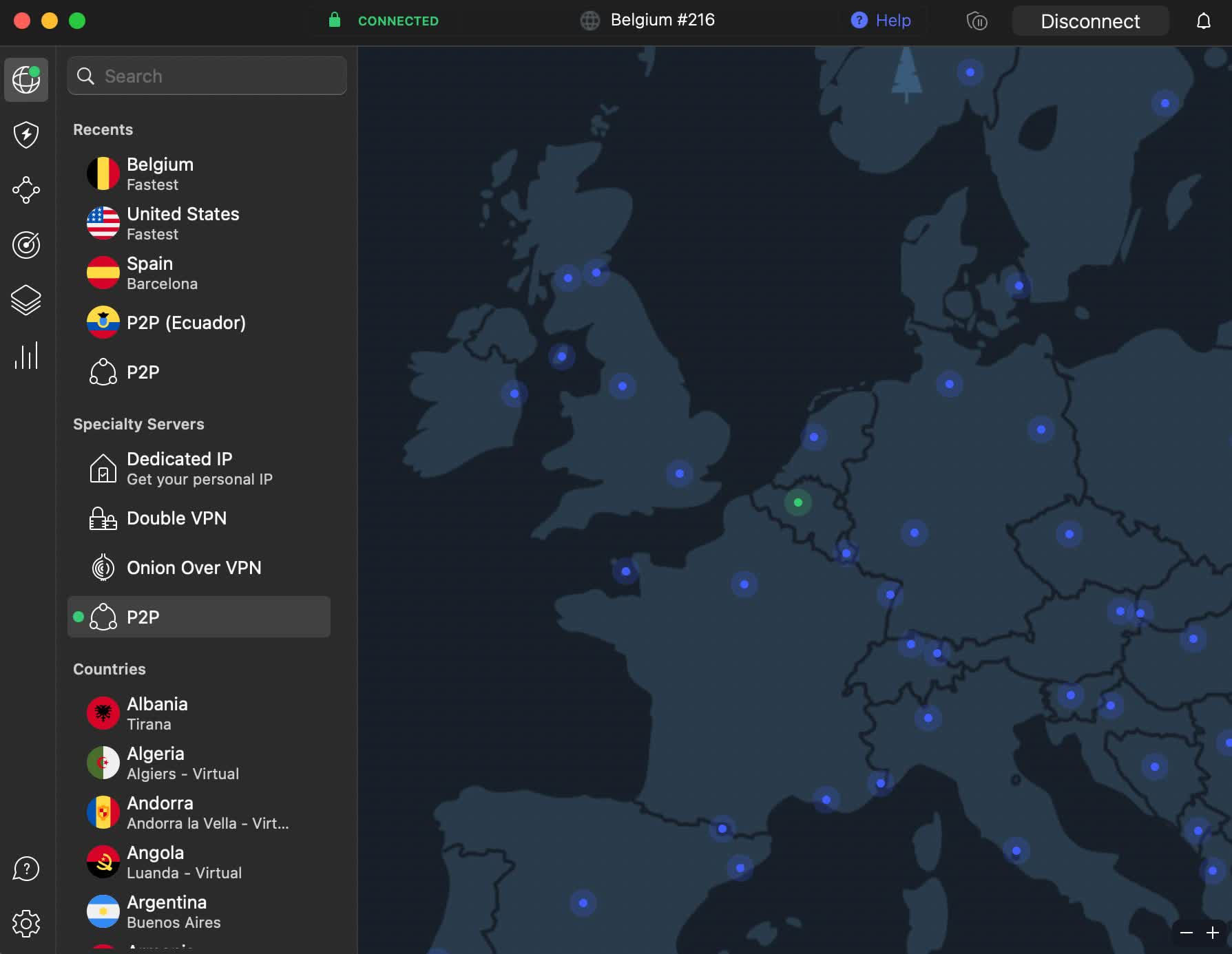Click the Search servers field
The height and width of the screenshot is (954, 1232).
[x=207, y=76]
